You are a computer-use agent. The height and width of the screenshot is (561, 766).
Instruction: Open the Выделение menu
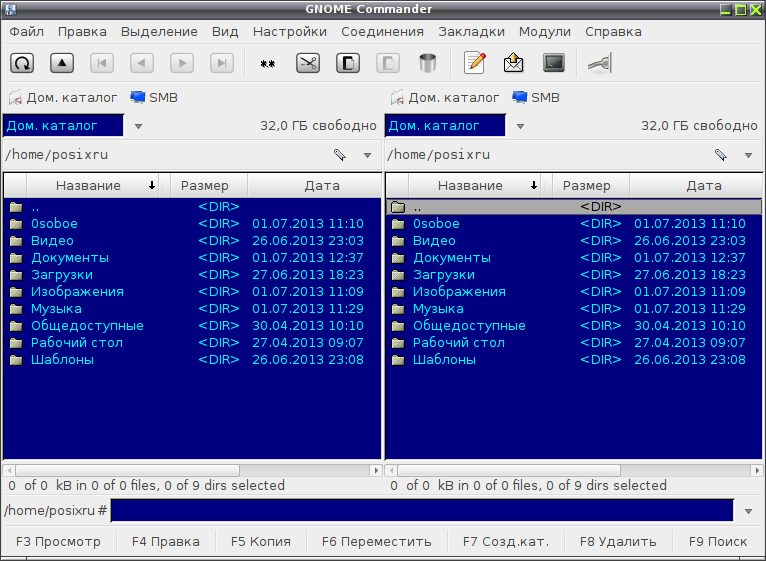159,32
